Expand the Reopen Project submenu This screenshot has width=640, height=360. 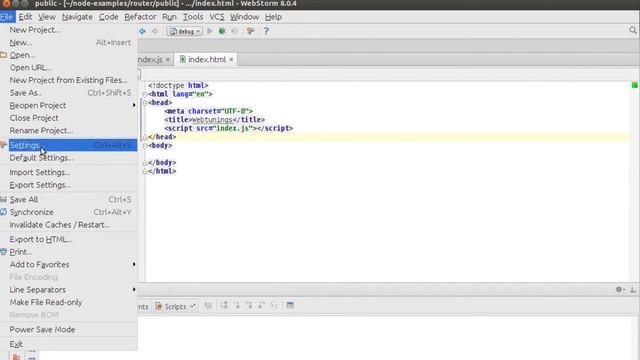pyautogui.click(x=69, y=105)
